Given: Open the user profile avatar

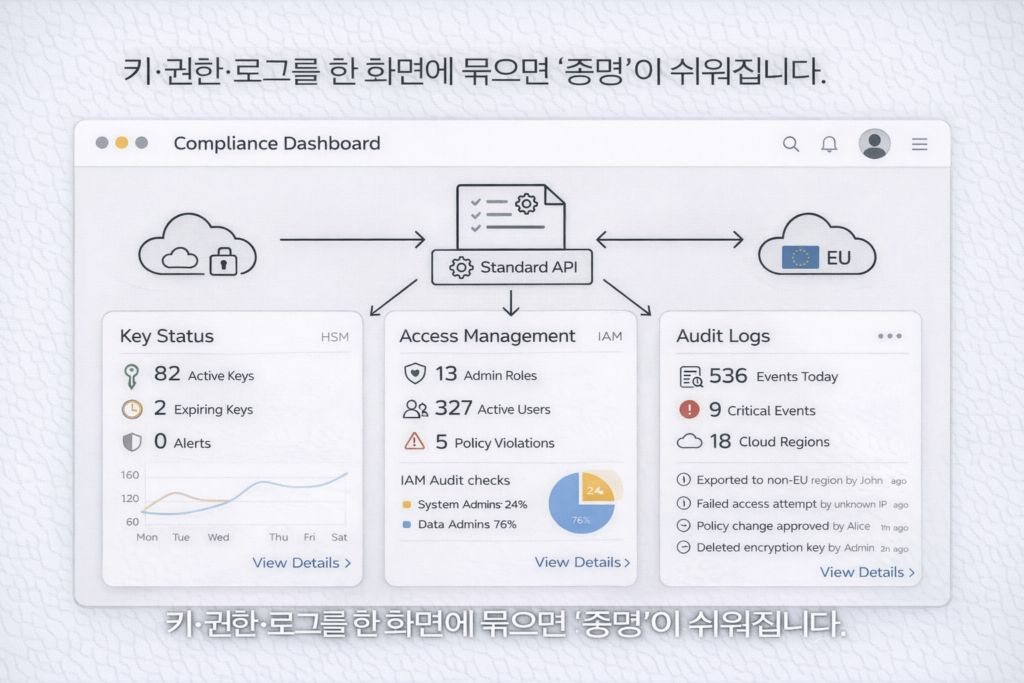Looking at the screenshot, I should click(874, 144).
